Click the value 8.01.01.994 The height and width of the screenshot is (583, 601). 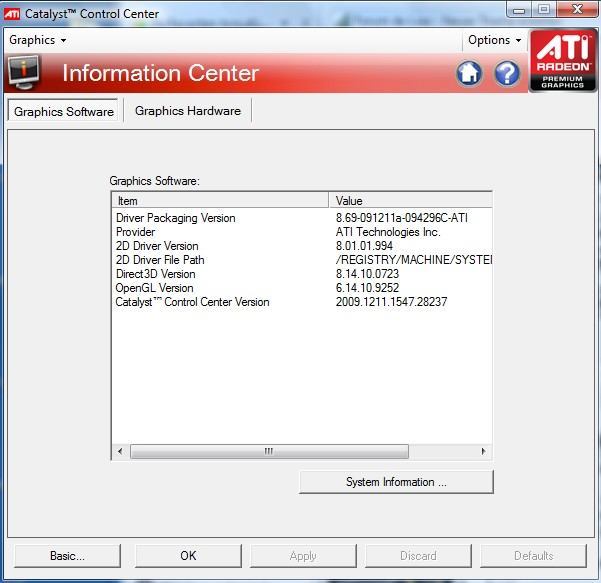(x=364, y=246)
